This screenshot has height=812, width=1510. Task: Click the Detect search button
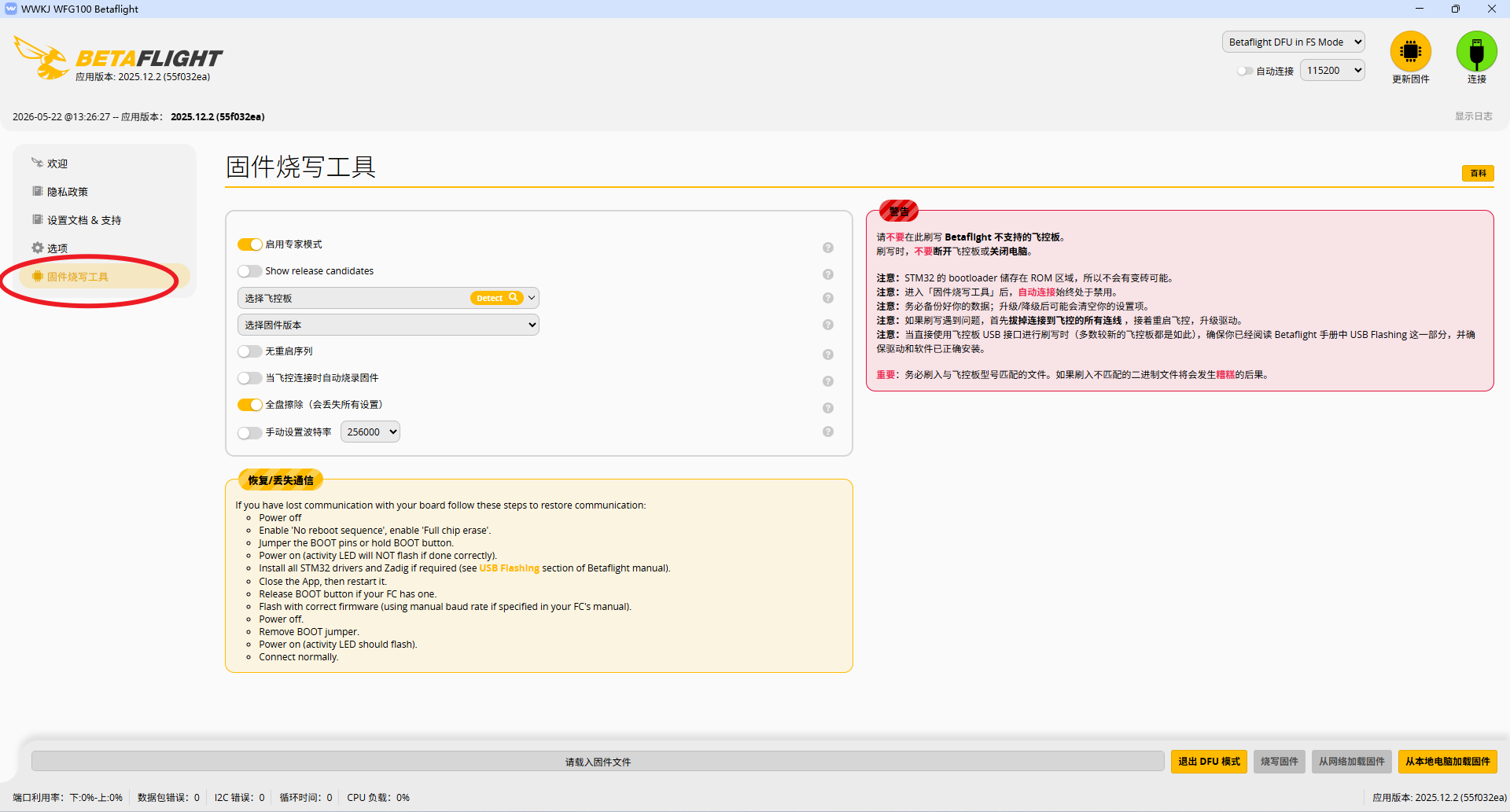[x=497, y=298]
